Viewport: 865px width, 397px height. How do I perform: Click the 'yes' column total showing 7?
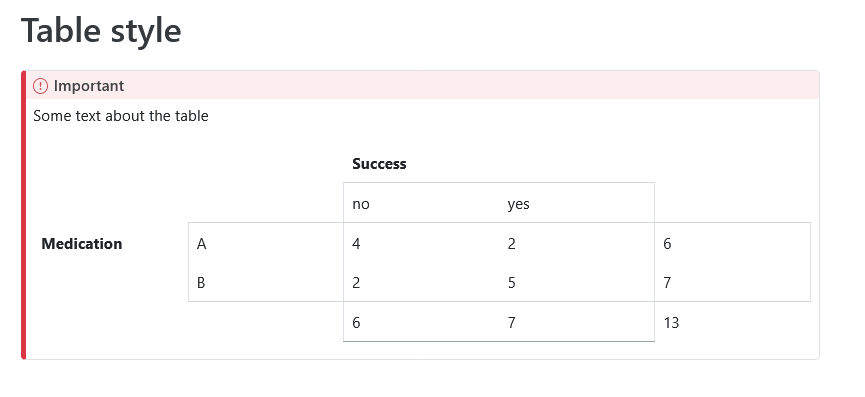click(x=576, y=322)
